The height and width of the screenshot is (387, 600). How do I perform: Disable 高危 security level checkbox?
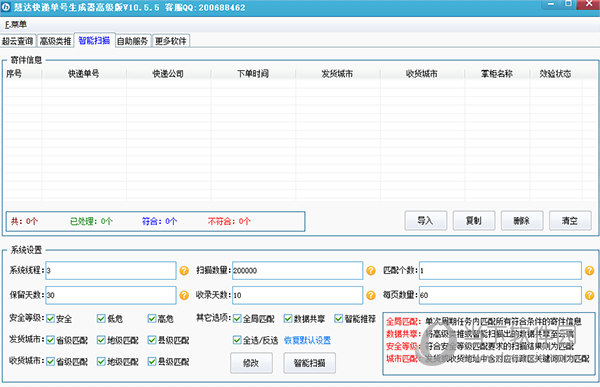(152, 318)
